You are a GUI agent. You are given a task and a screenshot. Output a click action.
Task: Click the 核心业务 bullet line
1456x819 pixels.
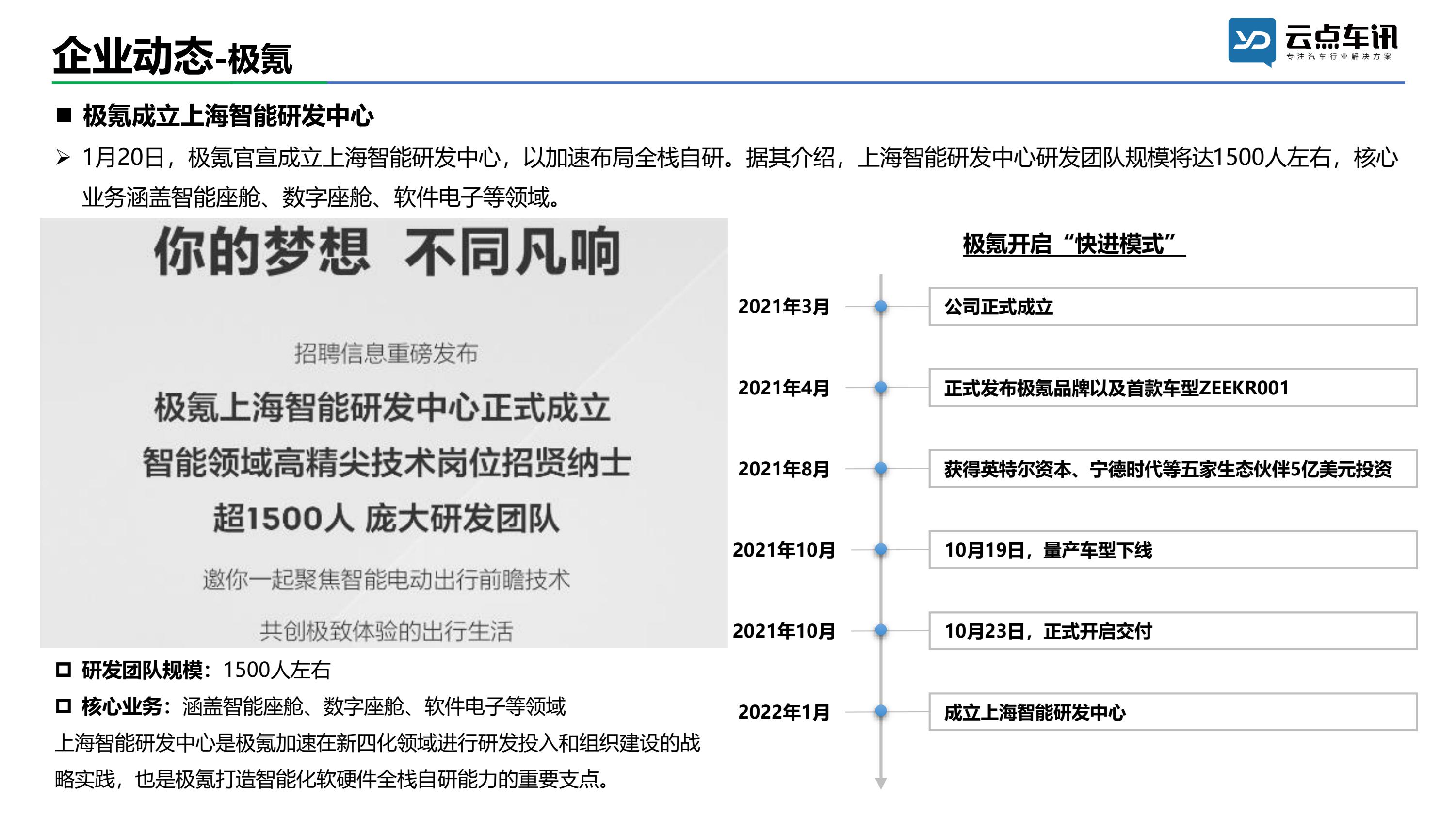310,706
